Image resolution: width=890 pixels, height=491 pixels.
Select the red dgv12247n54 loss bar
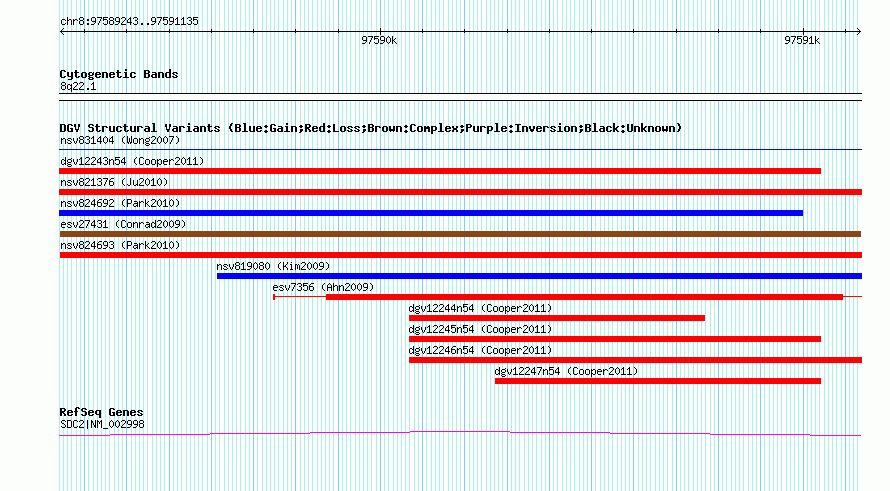pyautogui.click(x=658, y=381)
